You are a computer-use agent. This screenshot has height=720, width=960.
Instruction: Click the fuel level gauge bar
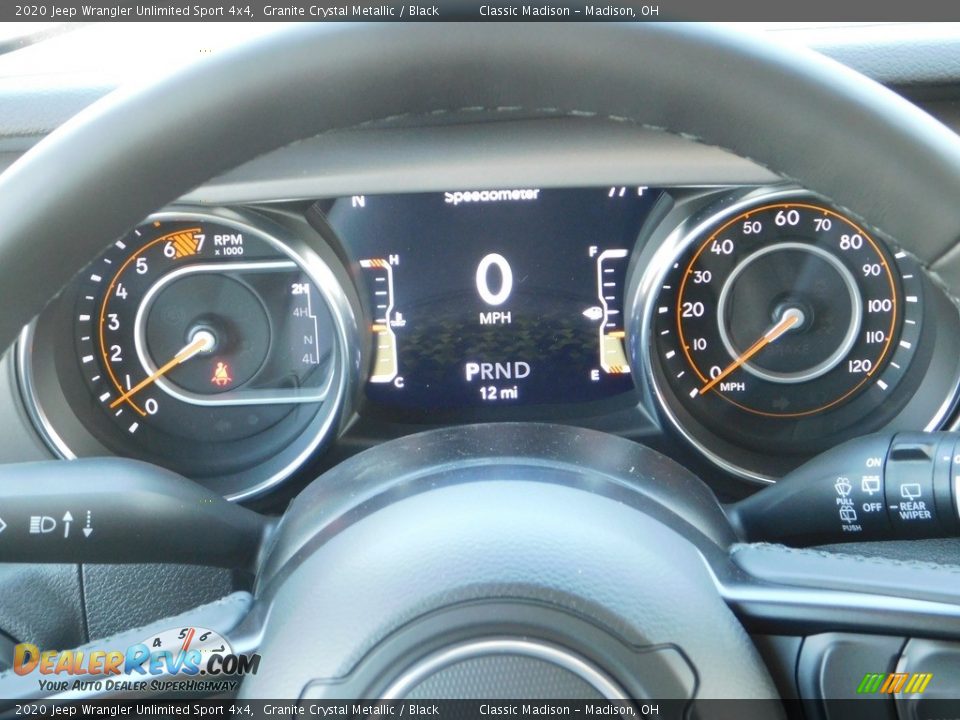click(x=613, y=312)
